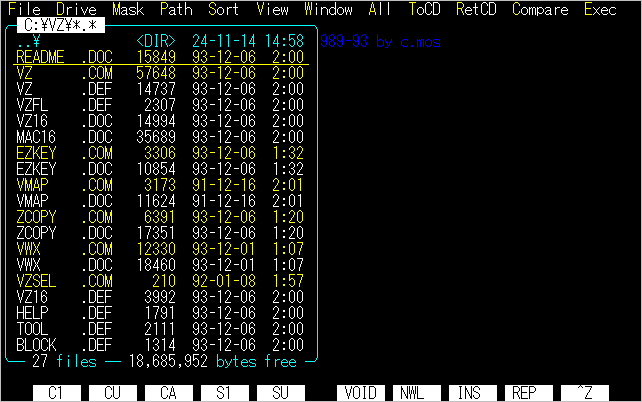Select the VZ .DEF file row
This screenshot has width=642, height=402.
(x=160, y=89)
